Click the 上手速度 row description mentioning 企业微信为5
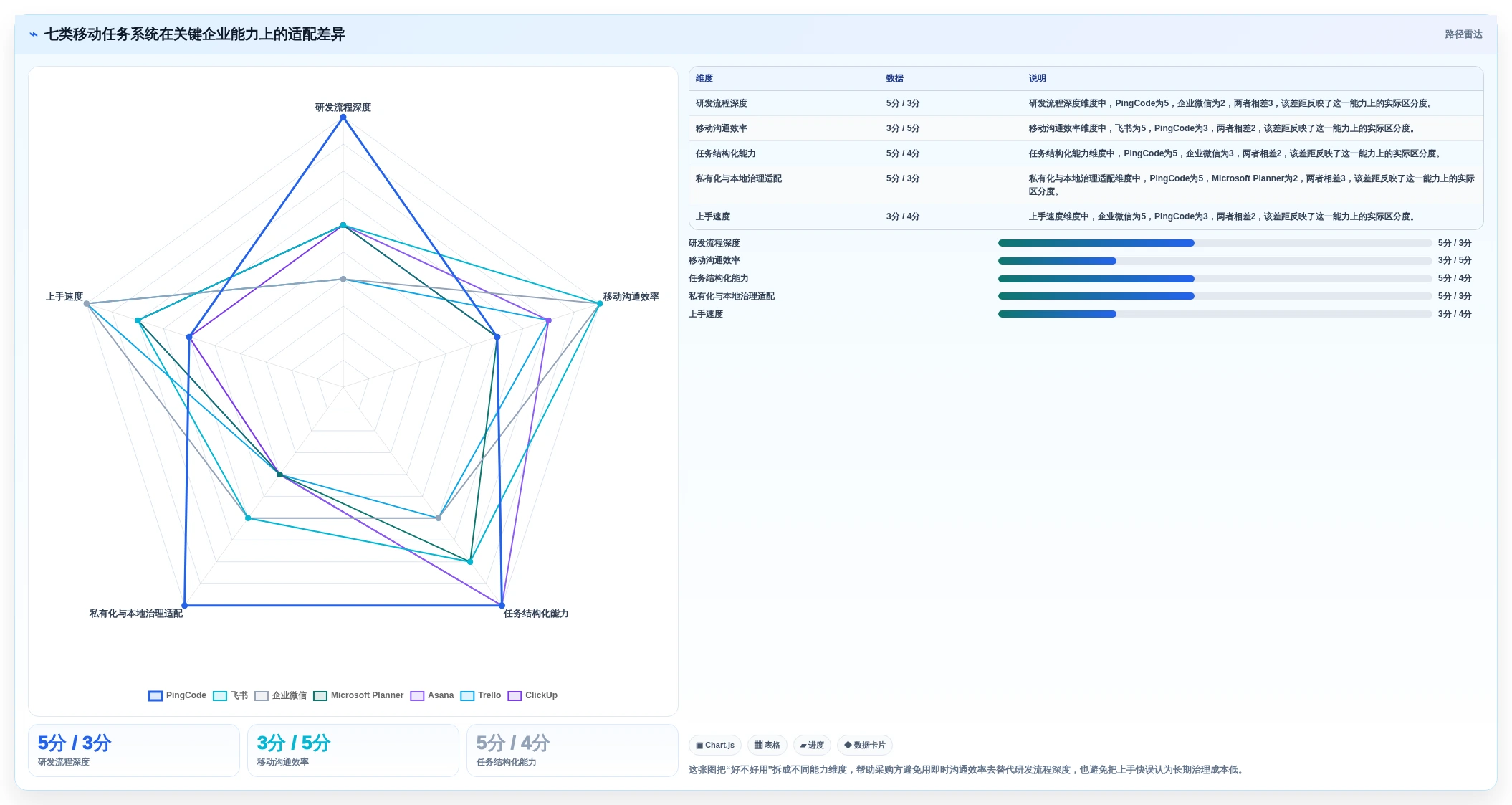 coord(1223,216)
